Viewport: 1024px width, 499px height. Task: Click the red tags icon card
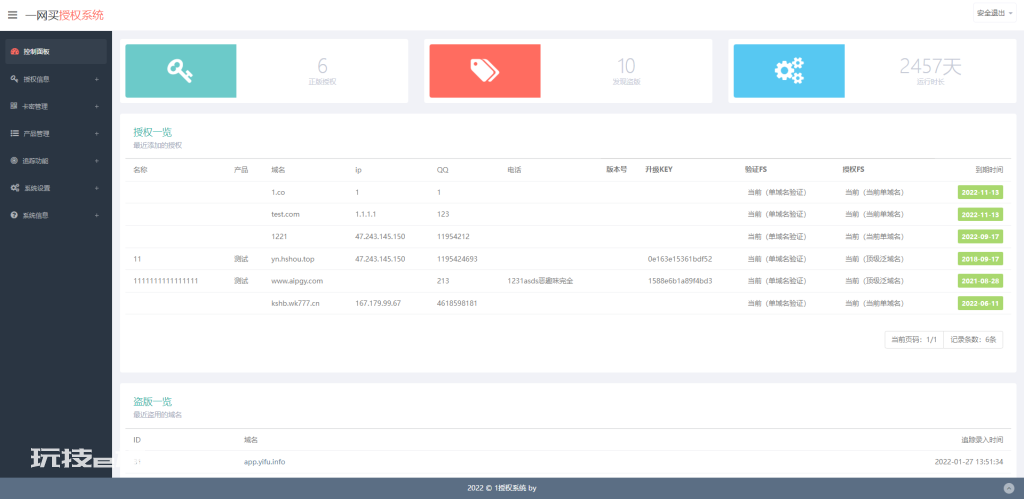click(x=485, y=71)
